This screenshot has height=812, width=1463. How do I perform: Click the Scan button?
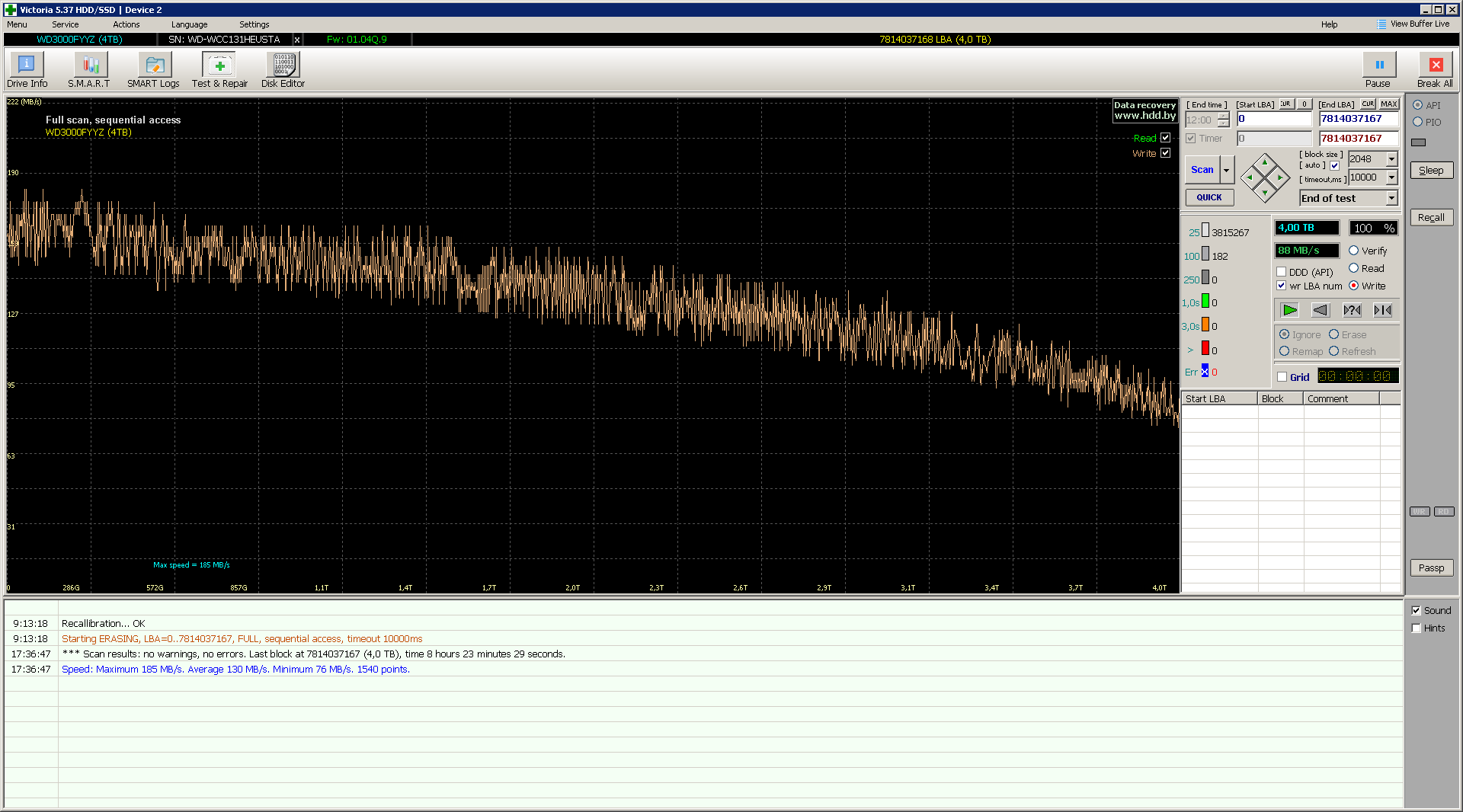click(1202, 170)
